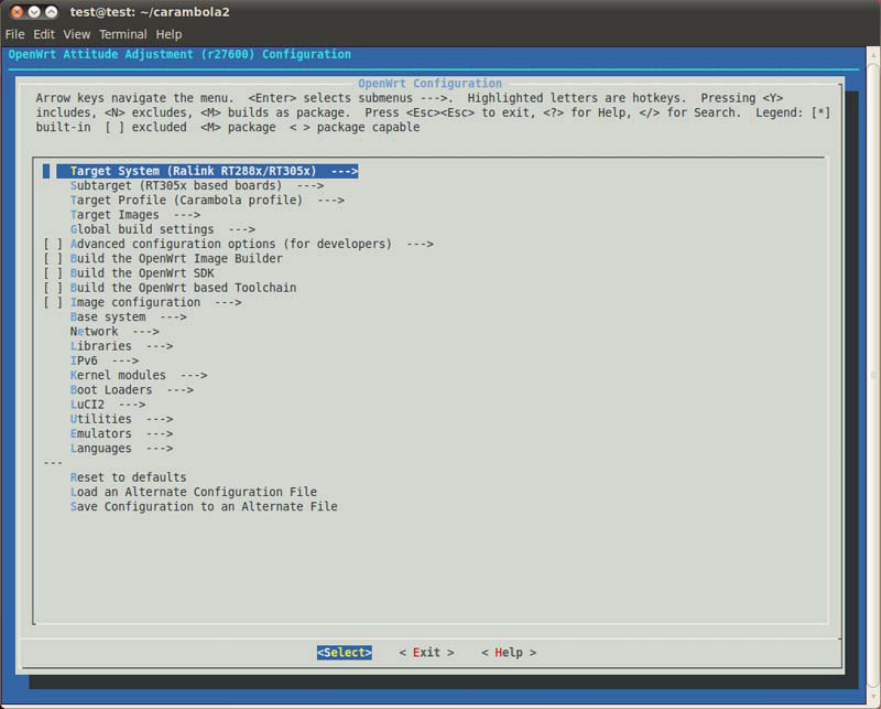This screenshot has height=709, width=881.
Task: Minimize the terminal window
Action: click(x=34, y=12)
